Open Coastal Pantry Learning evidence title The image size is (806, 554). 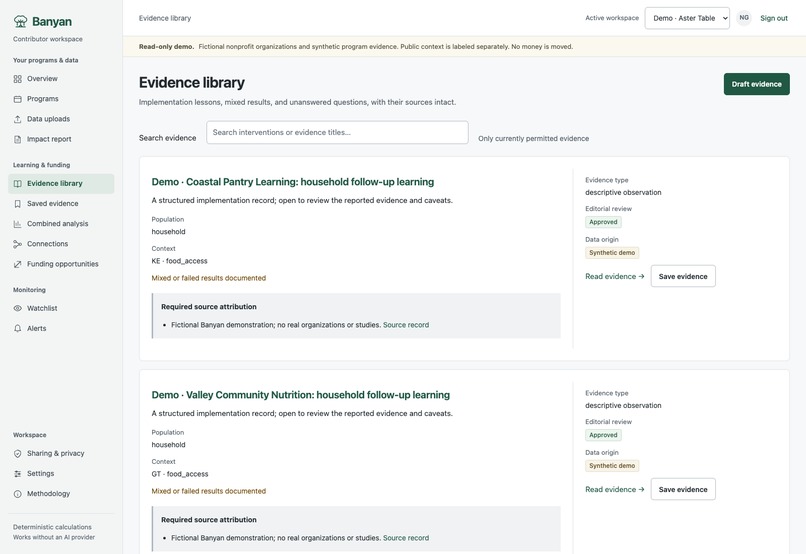tap(292, 182)
